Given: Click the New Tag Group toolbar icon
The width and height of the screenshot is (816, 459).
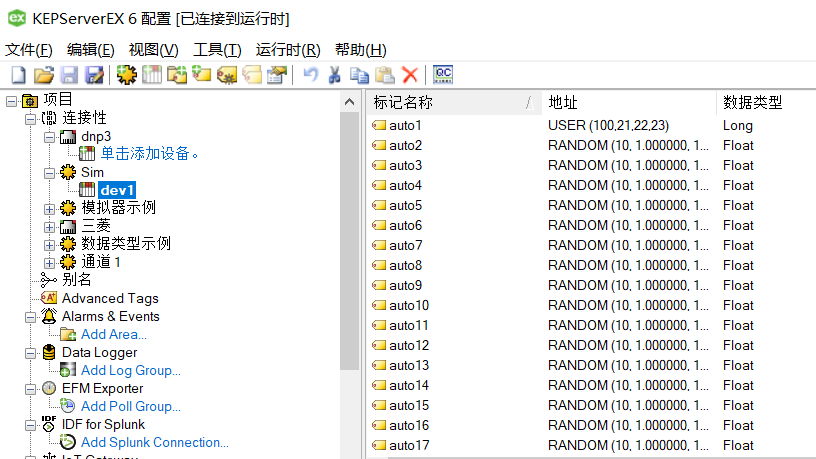Looking at the screenshot, I should (x=177, y=75).
